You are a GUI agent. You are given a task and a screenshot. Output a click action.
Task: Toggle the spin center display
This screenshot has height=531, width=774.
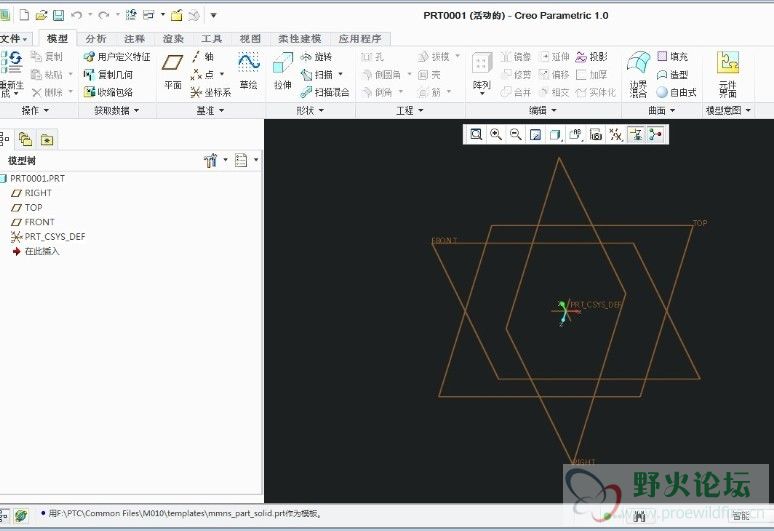656,134
